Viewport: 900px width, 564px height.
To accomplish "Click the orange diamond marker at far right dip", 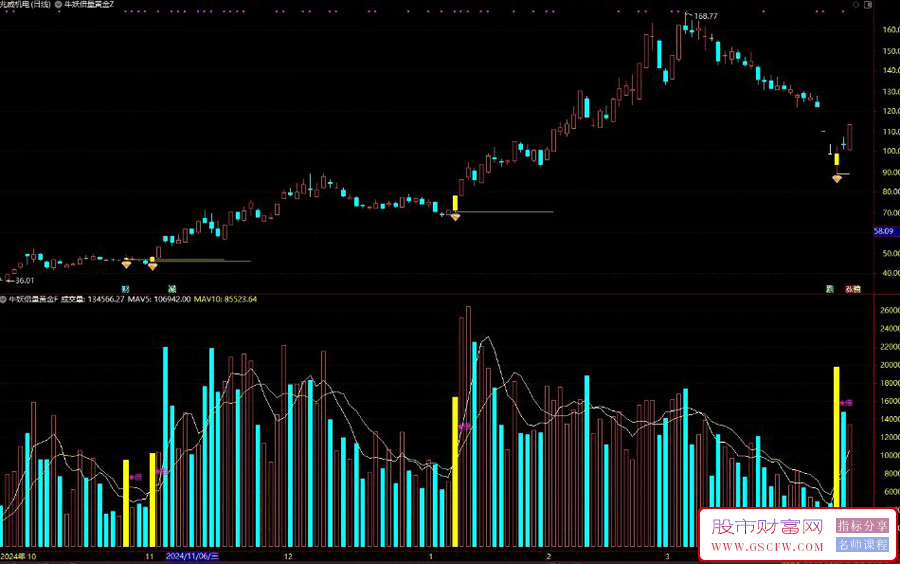I will [837, 179].
